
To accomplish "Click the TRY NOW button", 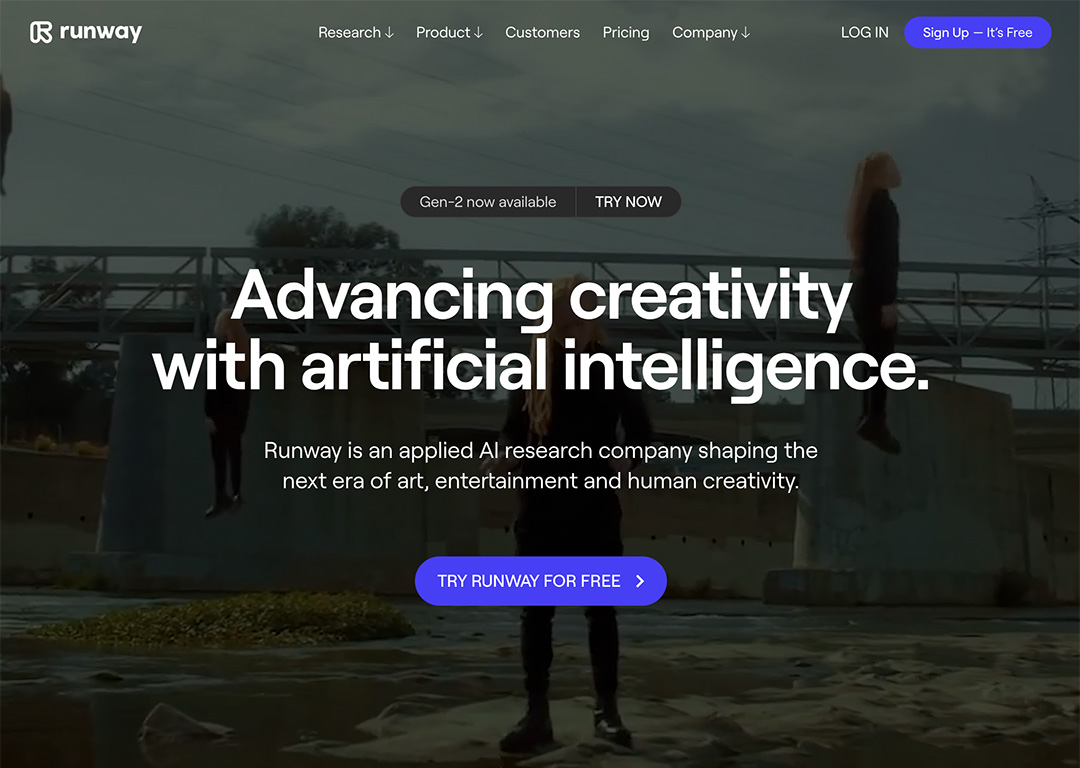I will click(628, 202).
